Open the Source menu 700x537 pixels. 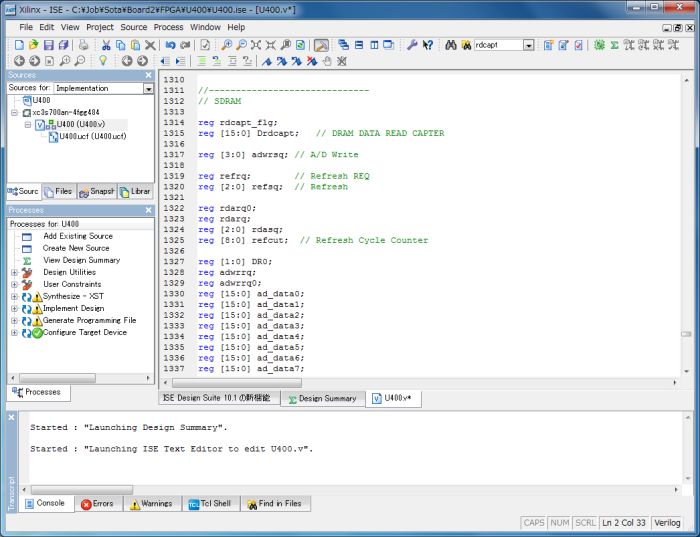[x=133, y=27]
